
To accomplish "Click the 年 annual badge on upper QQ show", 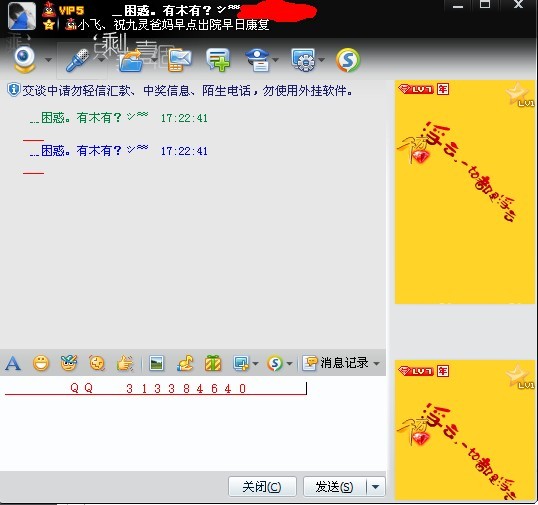I will pyautogui.click(x=443, y=89).
